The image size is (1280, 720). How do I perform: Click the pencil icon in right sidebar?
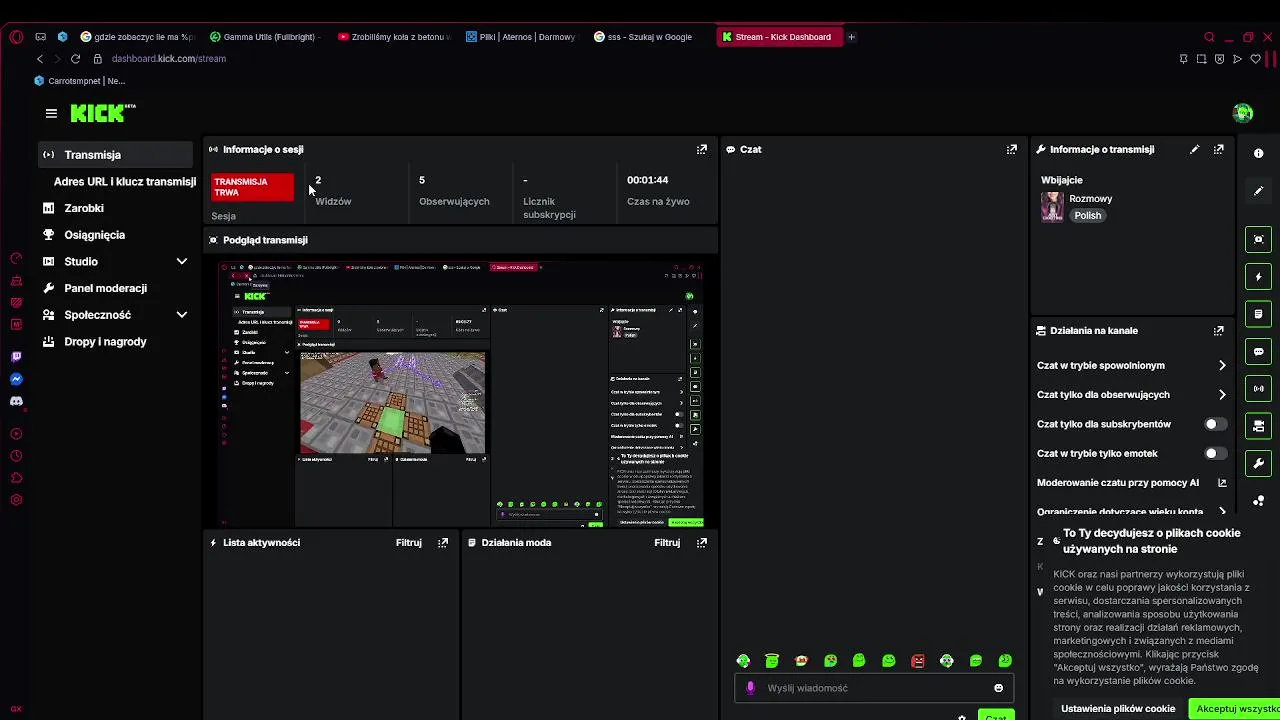(1259, 191)
